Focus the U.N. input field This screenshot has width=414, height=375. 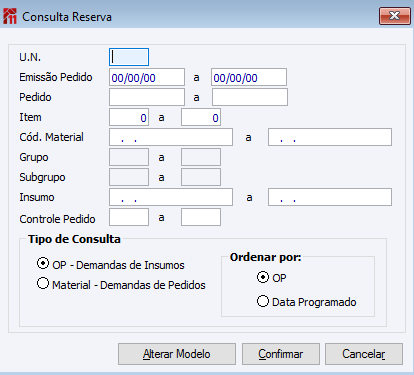coord(129,57)
